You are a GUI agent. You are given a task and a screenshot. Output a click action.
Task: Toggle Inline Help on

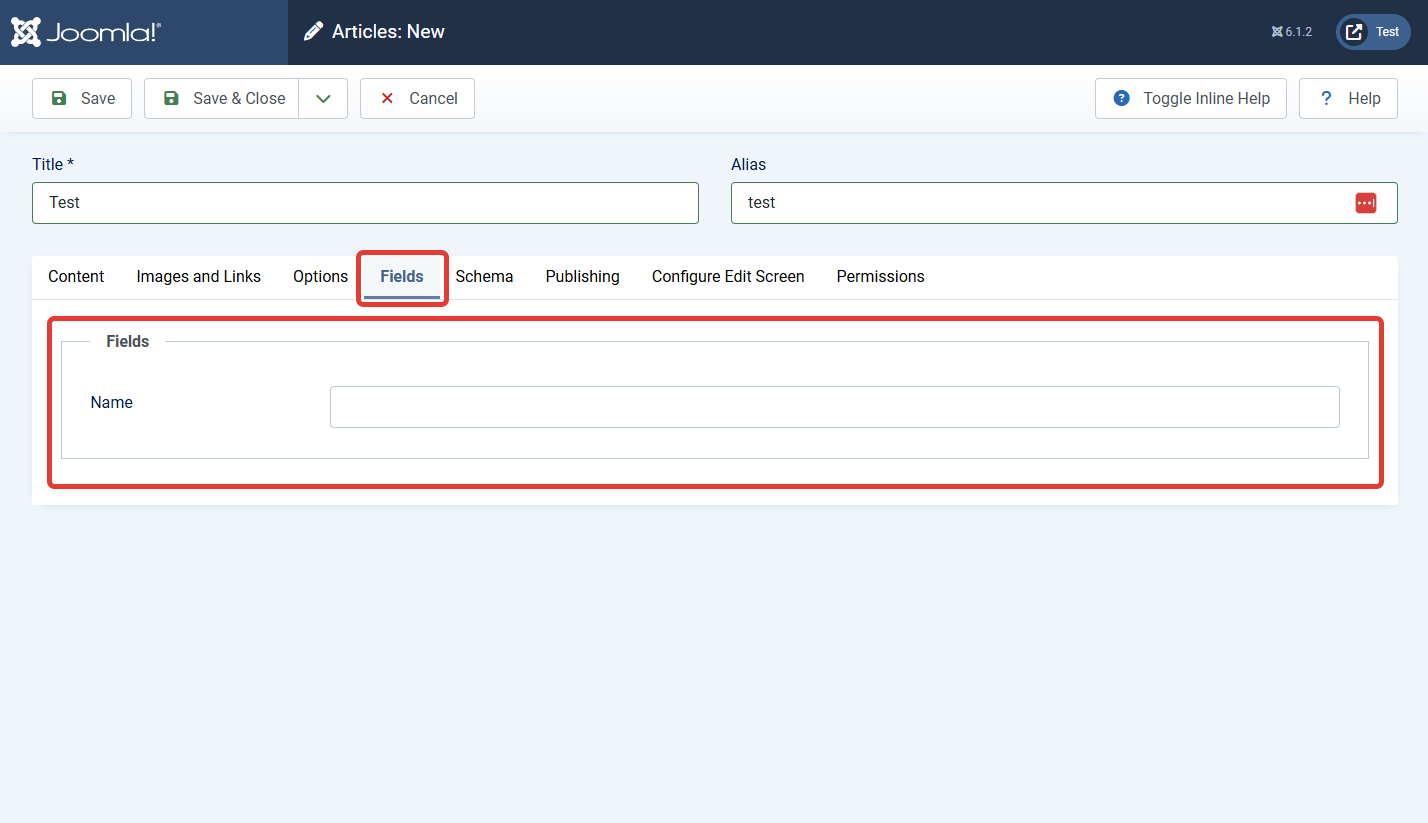1191,99
